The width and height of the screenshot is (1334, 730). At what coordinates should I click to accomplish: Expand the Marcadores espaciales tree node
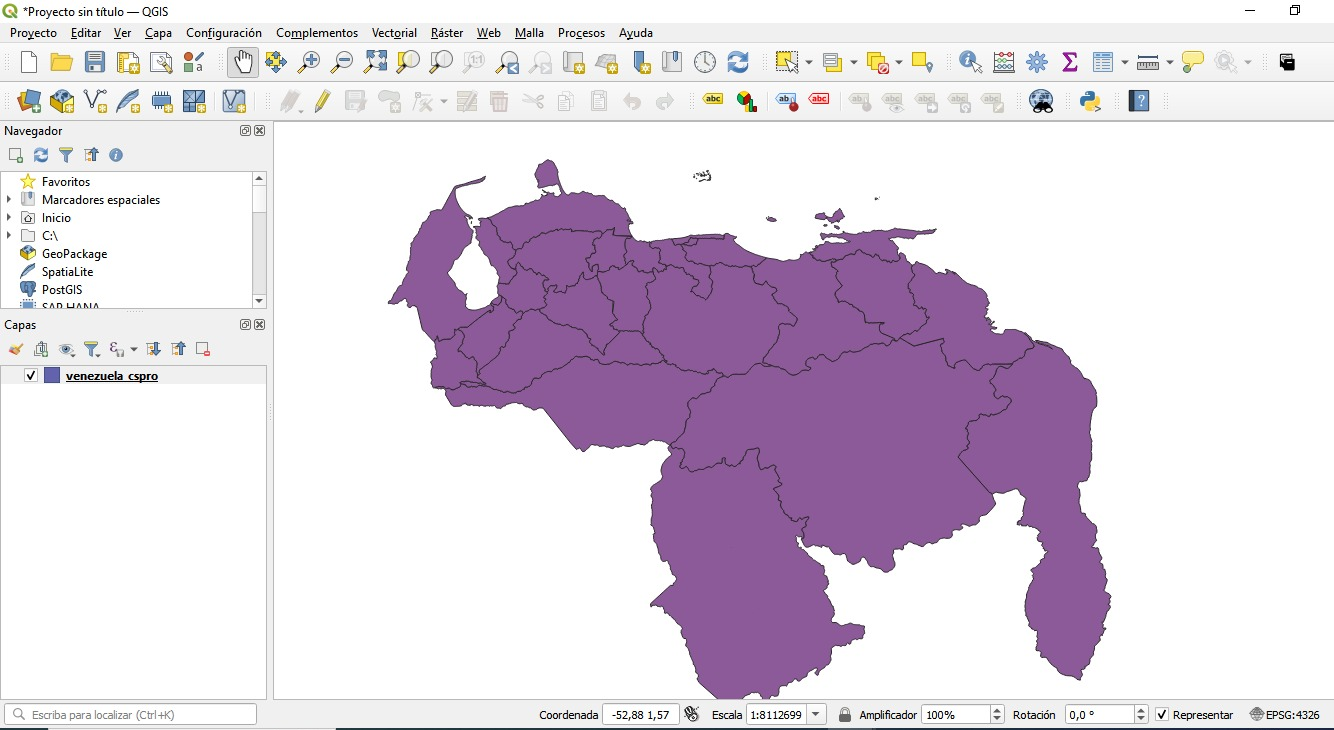pos(9,200)
